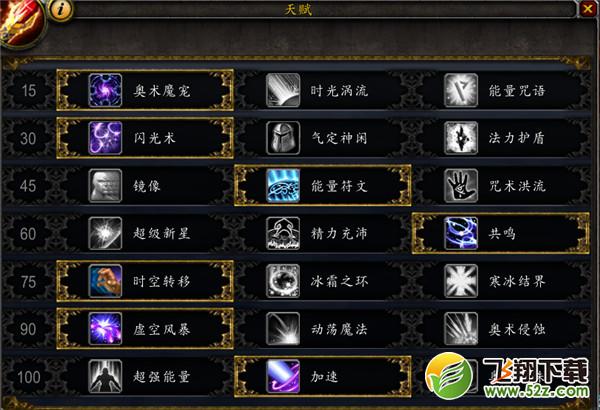The image size is (600, 410).
Task: Choose the 动荡魔法 talent row
Action: click(323, 329)
